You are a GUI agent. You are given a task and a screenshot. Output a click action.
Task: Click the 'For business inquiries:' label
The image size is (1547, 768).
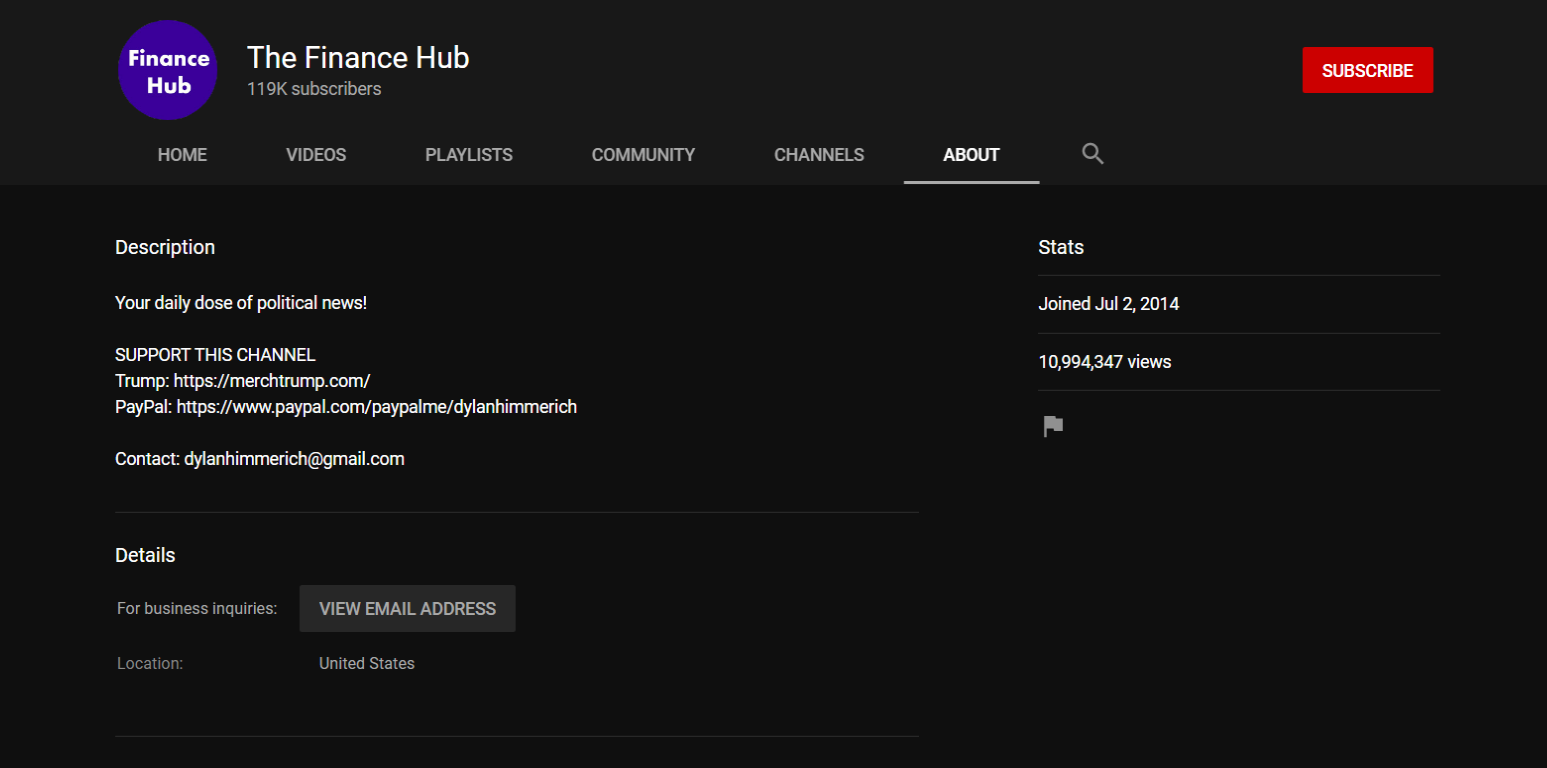pos(197,608)
